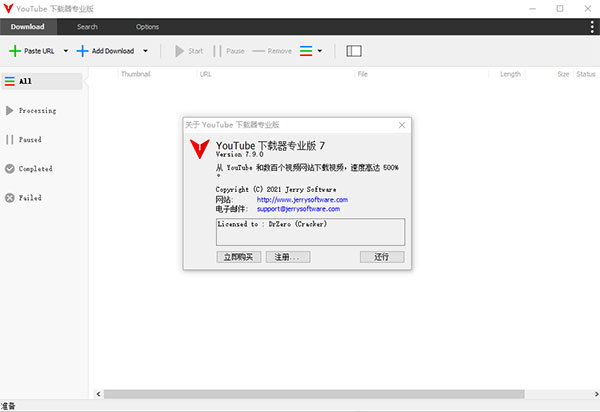The height and width of the screenshot is (412, 600).
Task: Open the three-dot menu at top right
Action: point(592,27)
